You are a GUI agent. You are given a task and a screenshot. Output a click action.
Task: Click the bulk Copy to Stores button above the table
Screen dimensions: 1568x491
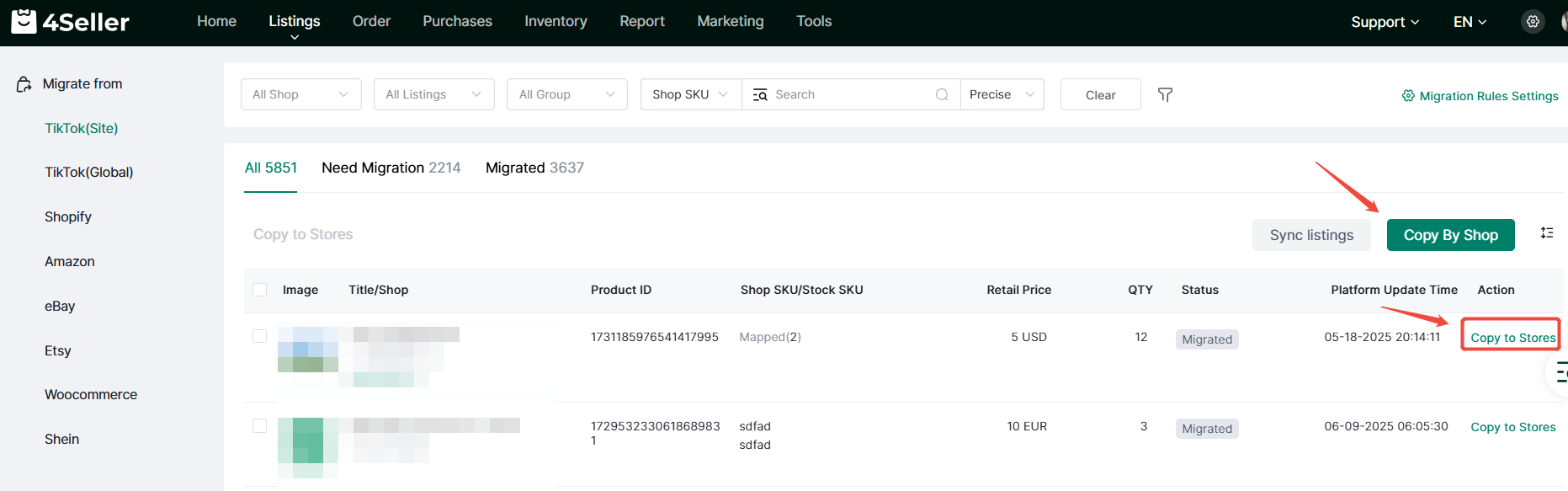click(x=303, y=234)
